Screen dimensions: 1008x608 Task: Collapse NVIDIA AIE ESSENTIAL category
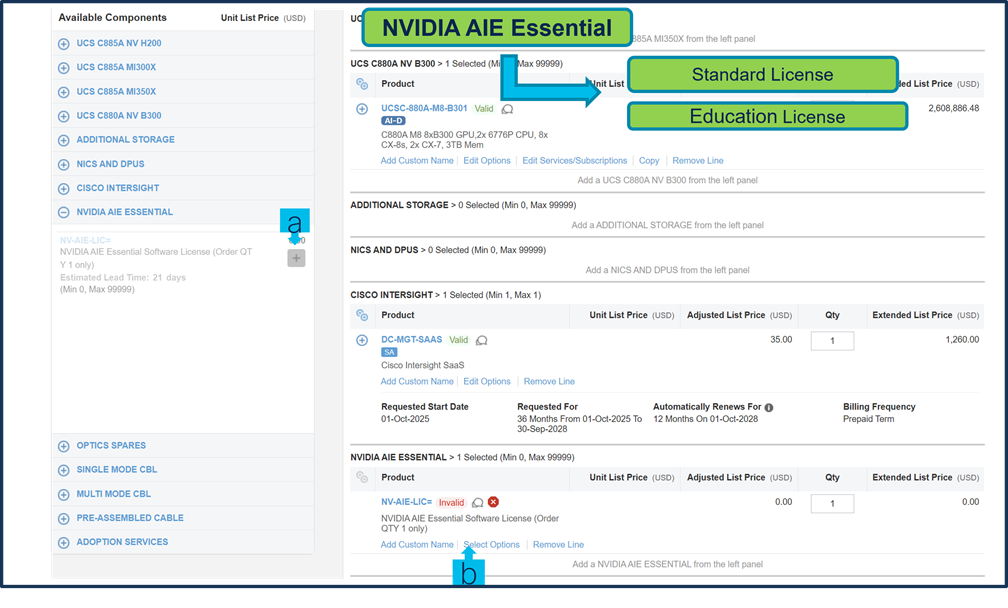click(x=64, y=212)
